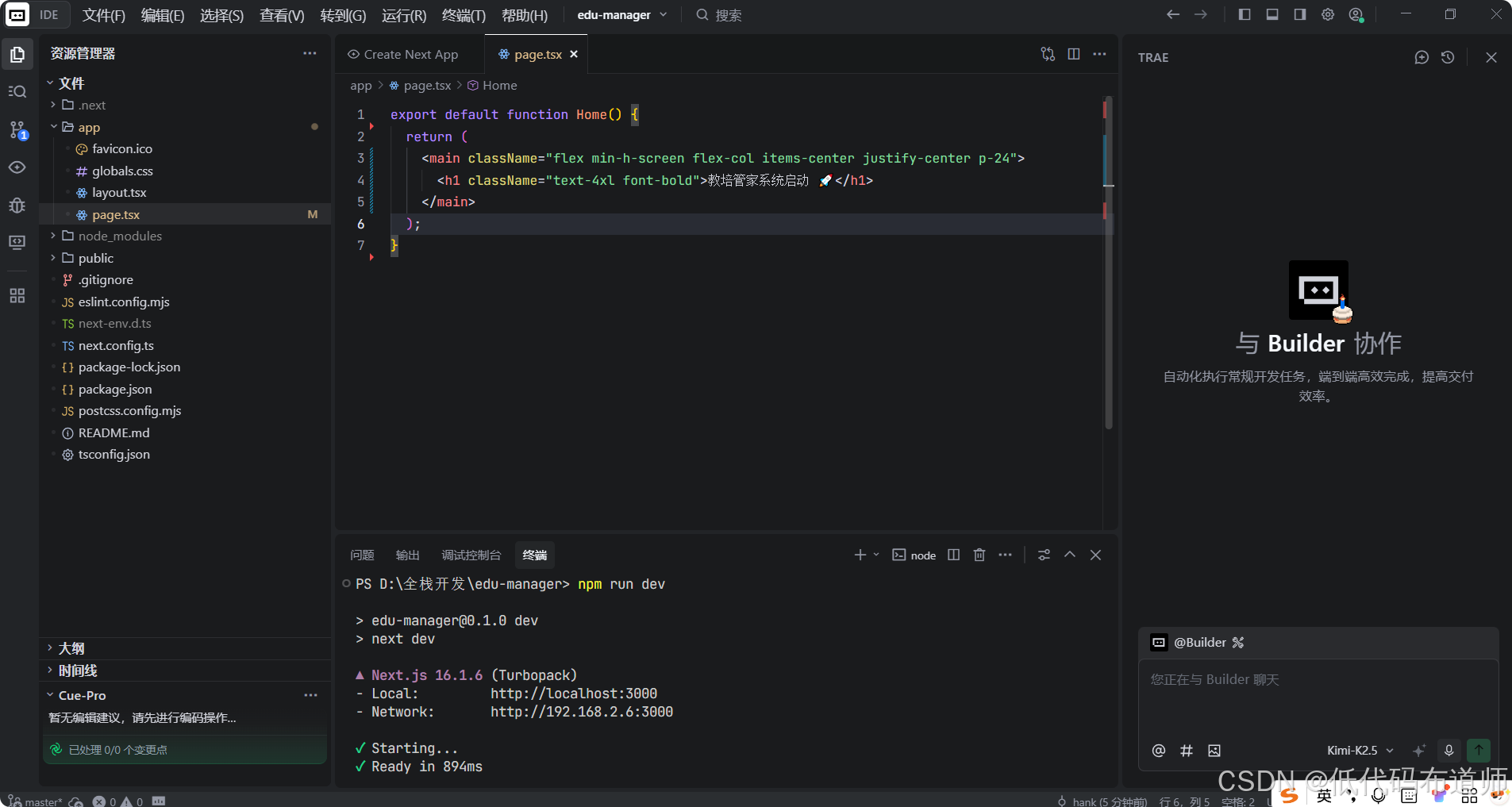Open the 文件(F) menu

pyautogui.click(x=104, y=15)
